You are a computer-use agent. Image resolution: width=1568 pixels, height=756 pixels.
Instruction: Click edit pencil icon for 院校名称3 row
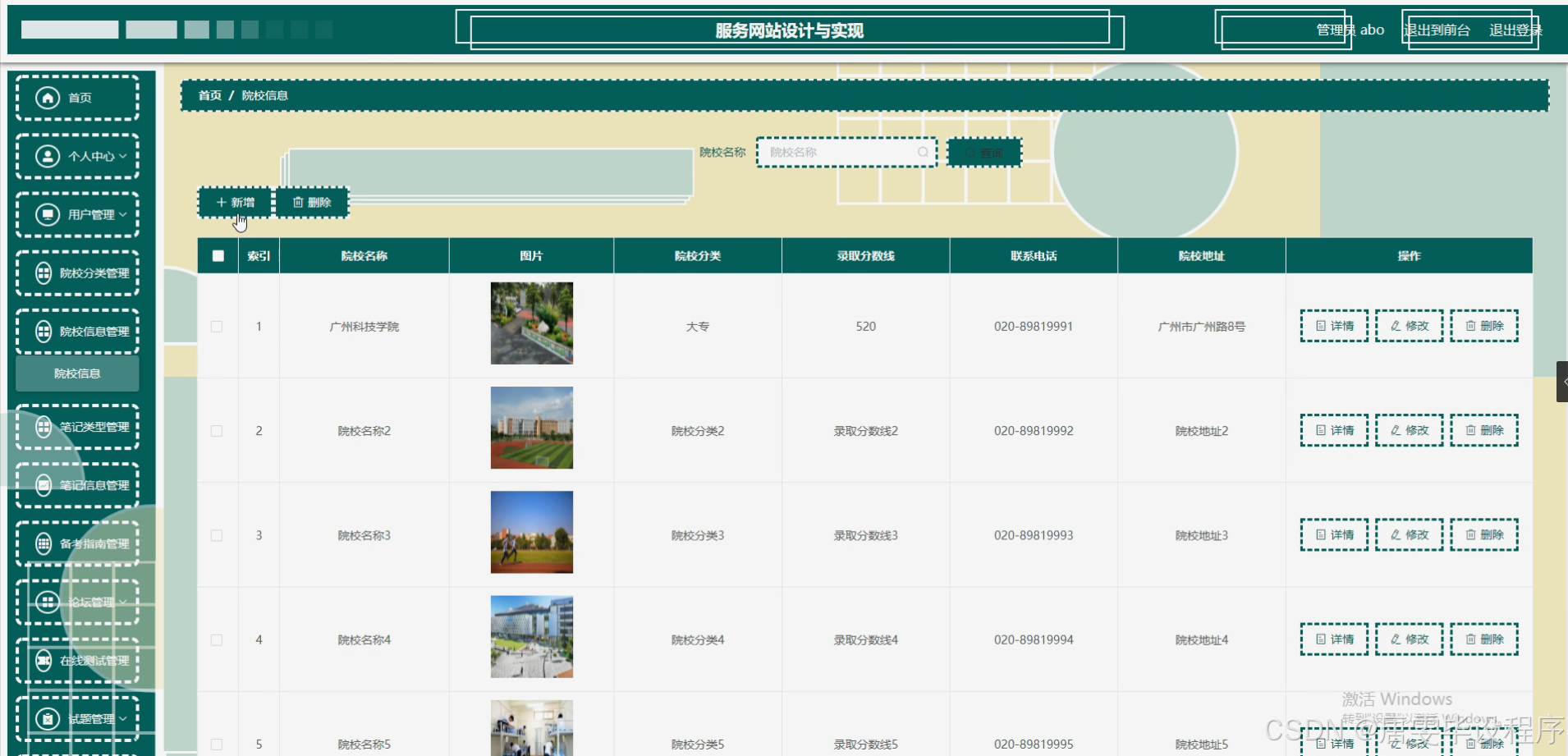[x=1395, y=534]
